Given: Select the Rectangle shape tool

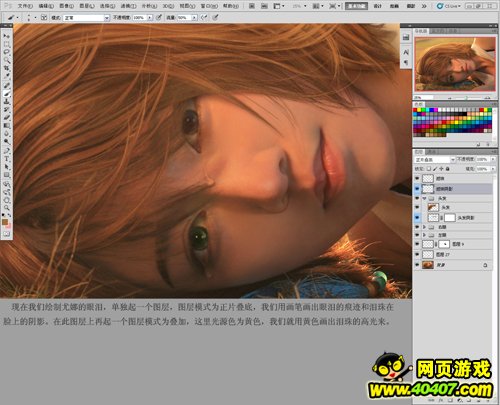Looking at the screenshot, I should [x=6, y=175].
